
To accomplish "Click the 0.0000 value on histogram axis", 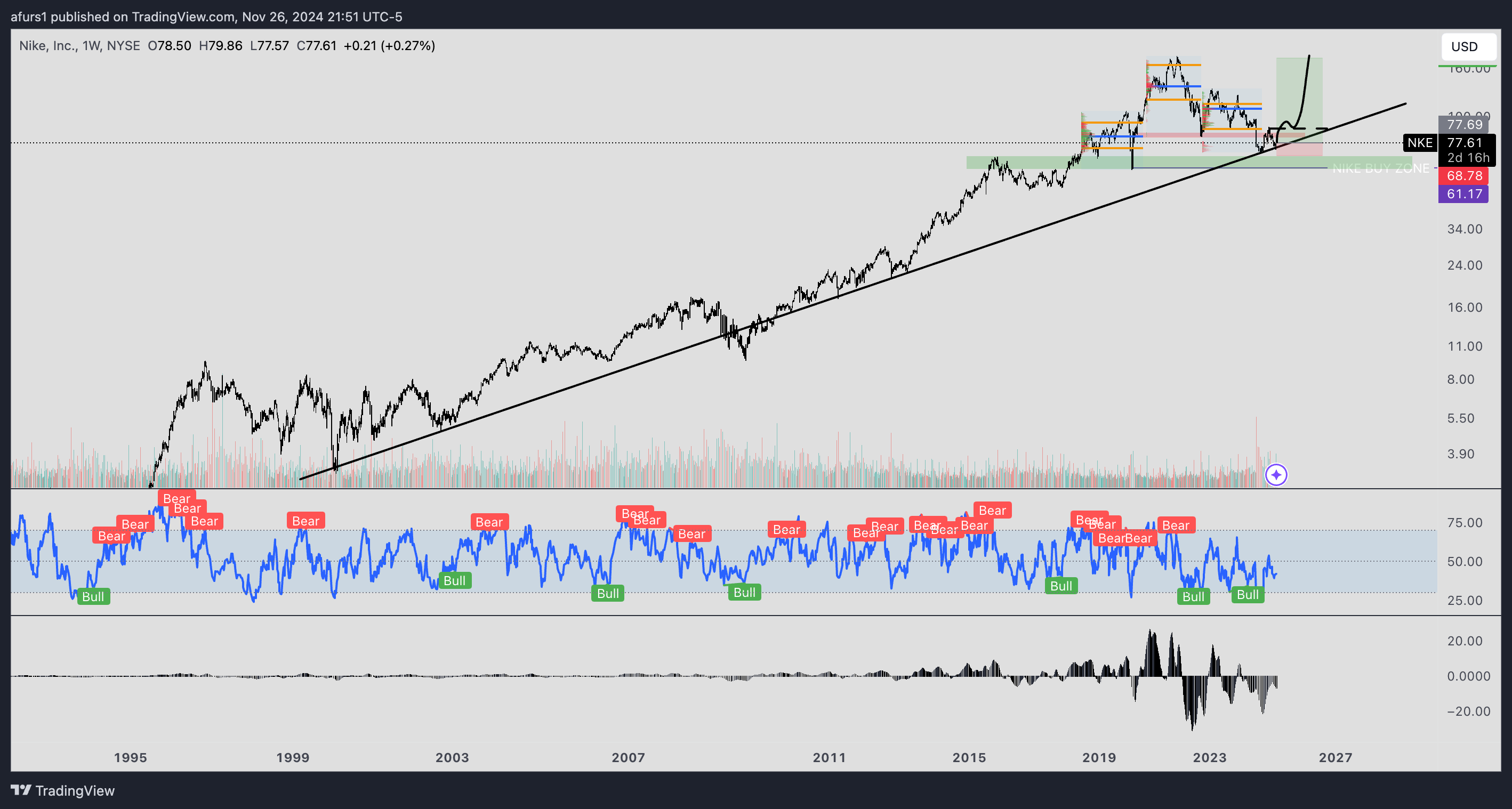I will pyautogui.click(x=1468, y=676).
